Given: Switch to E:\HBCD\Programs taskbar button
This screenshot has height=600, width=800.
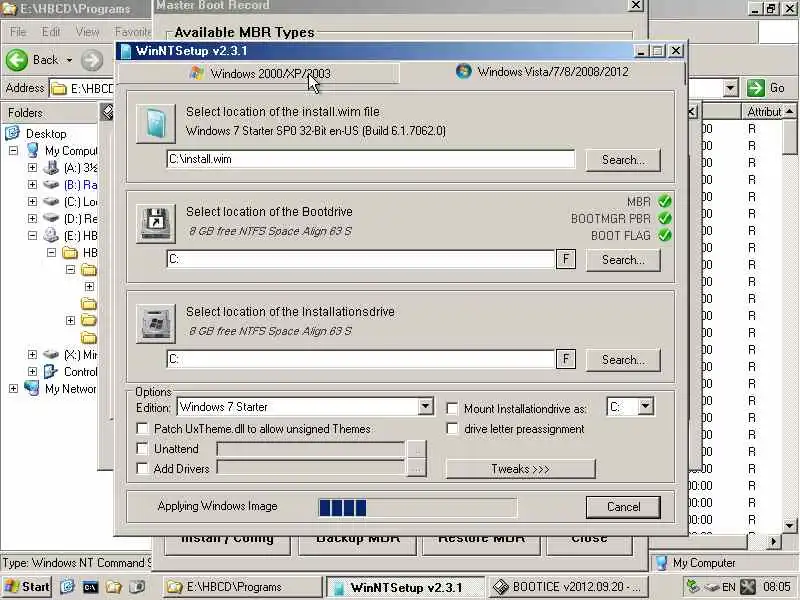Looking at the screenshot, I should (243, 587).
